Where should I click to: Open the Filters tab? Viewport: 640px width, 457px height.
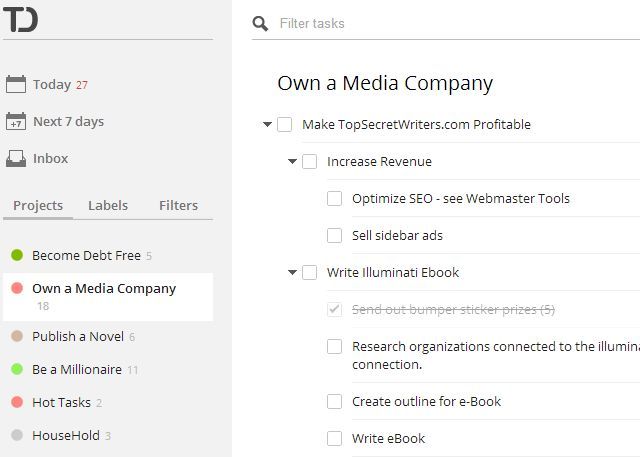[x=178, y=206]
